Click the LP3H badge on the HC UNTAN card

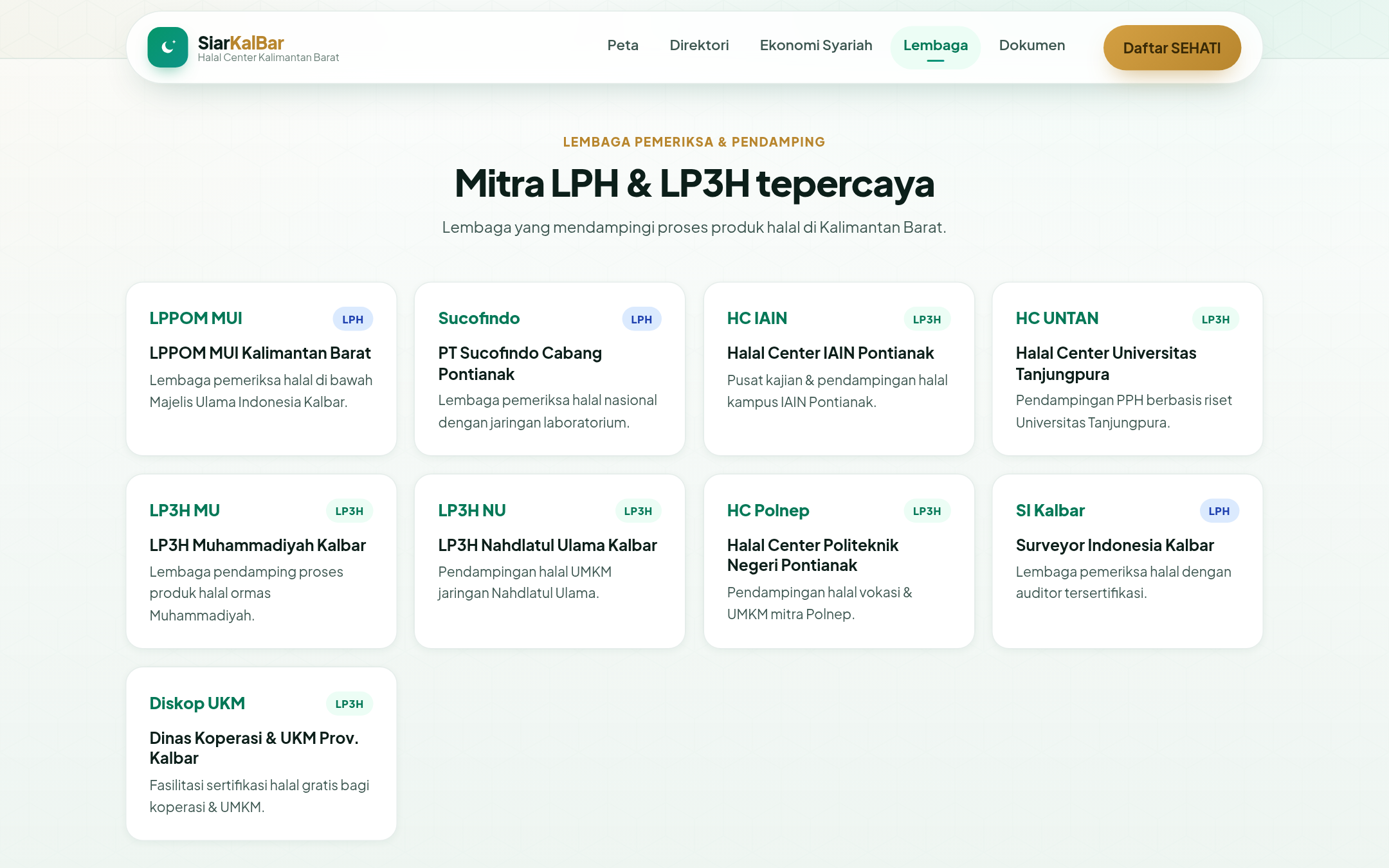pyautogui.click(x=1215, y=319)
